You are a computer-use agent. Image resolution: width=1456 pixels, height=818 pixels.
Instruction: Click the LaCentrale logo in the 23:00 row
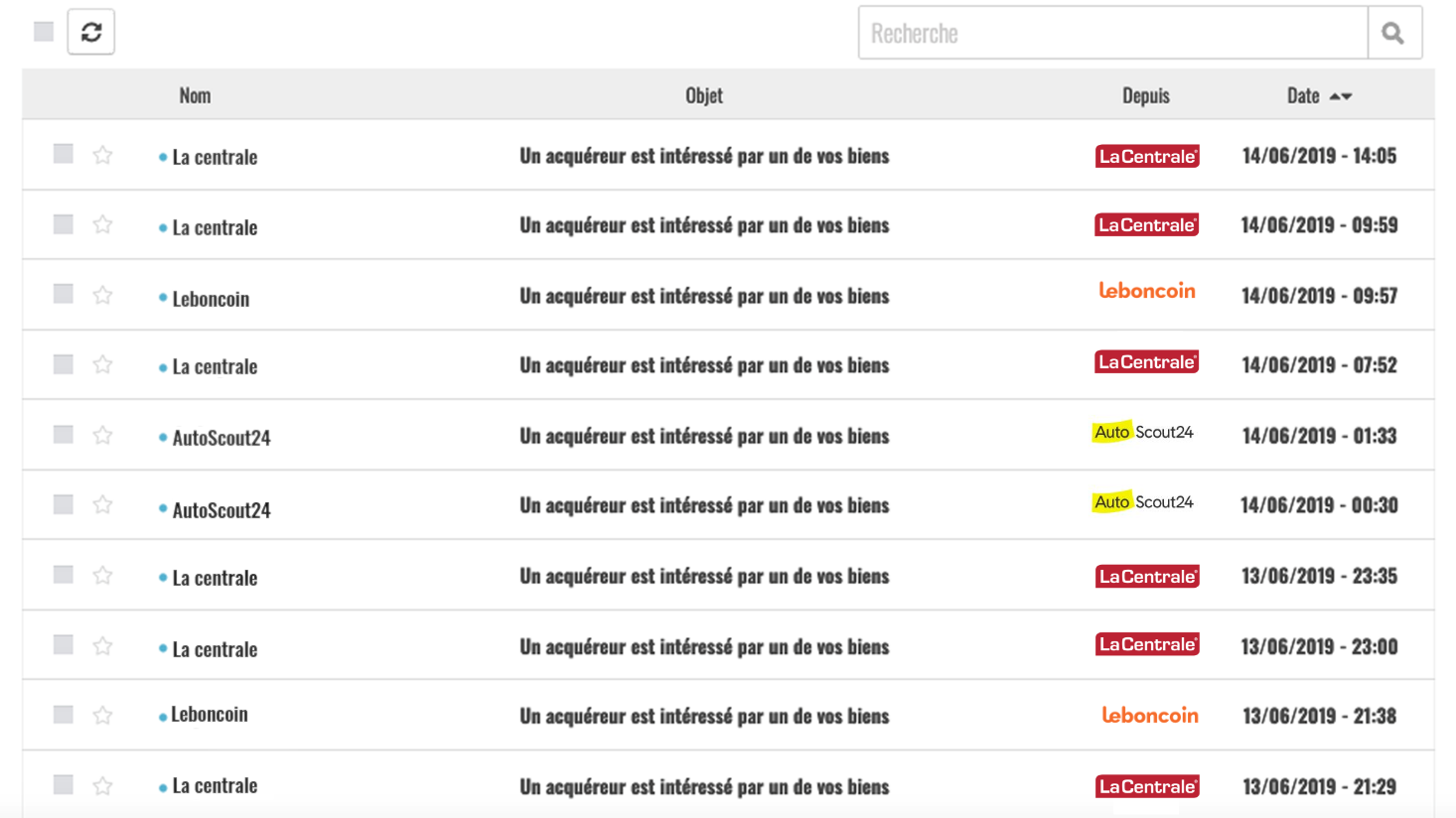pyautogui.click(x=1147, y=645)
